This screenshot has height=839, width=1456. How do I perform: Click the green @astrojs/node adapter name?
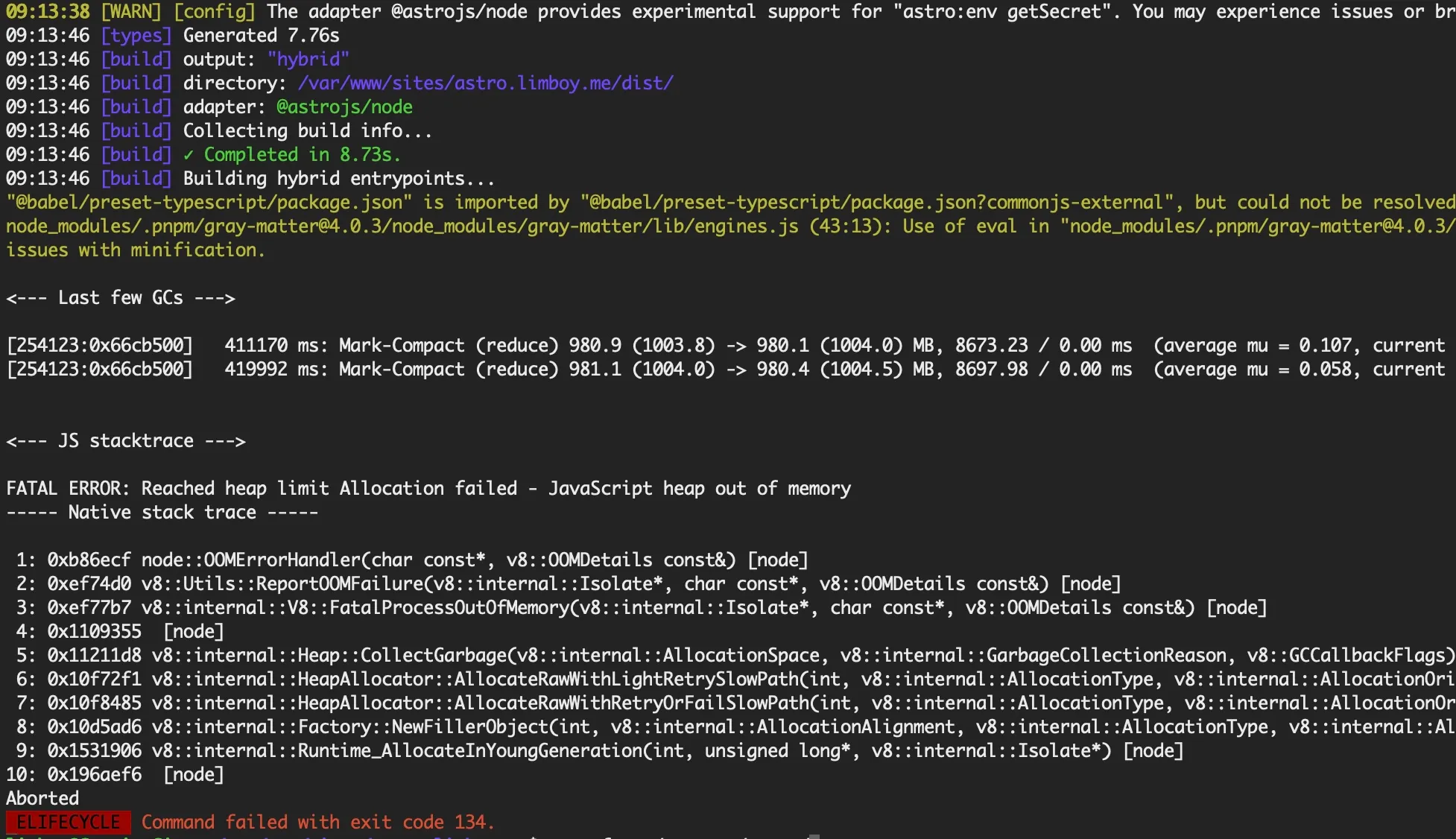click(344, 107)
